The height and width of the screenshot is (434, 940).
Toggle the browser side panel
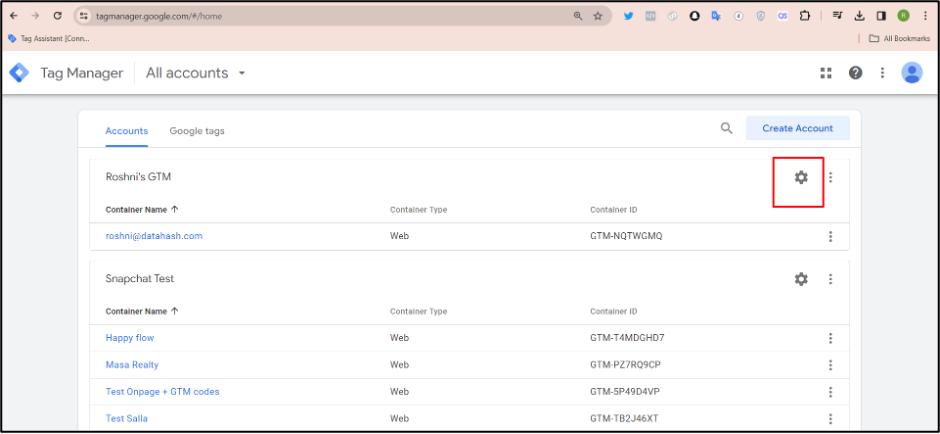(x=881, y=16)
